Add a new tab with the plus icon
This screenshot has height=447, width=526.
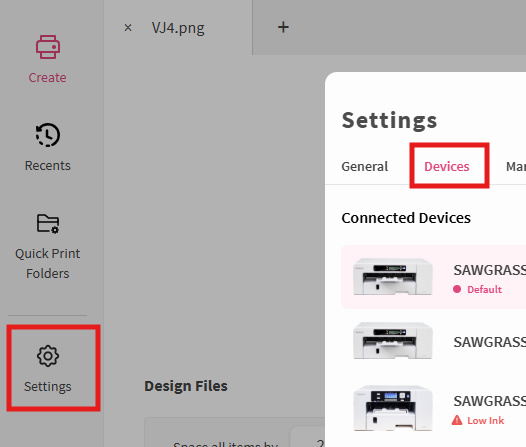283,27
